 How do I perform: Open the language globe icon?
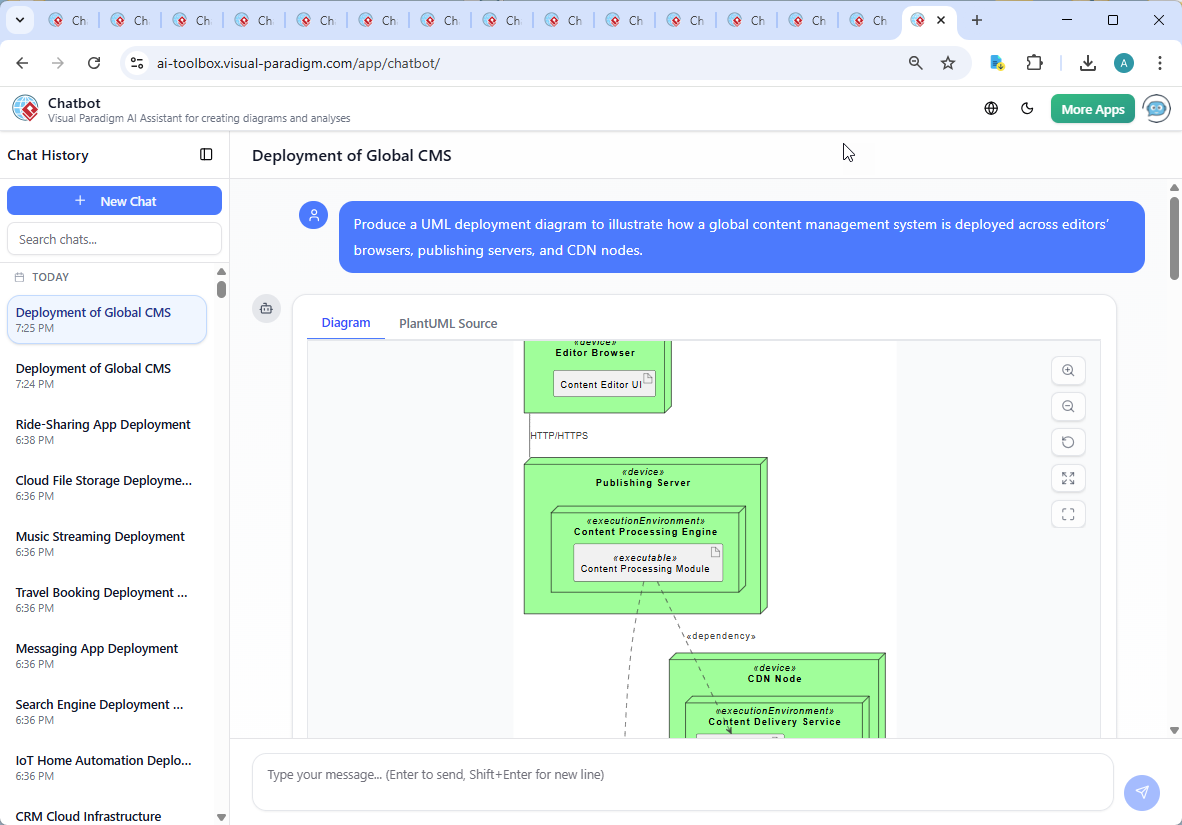pyautogui.click(x=991, y=108)
